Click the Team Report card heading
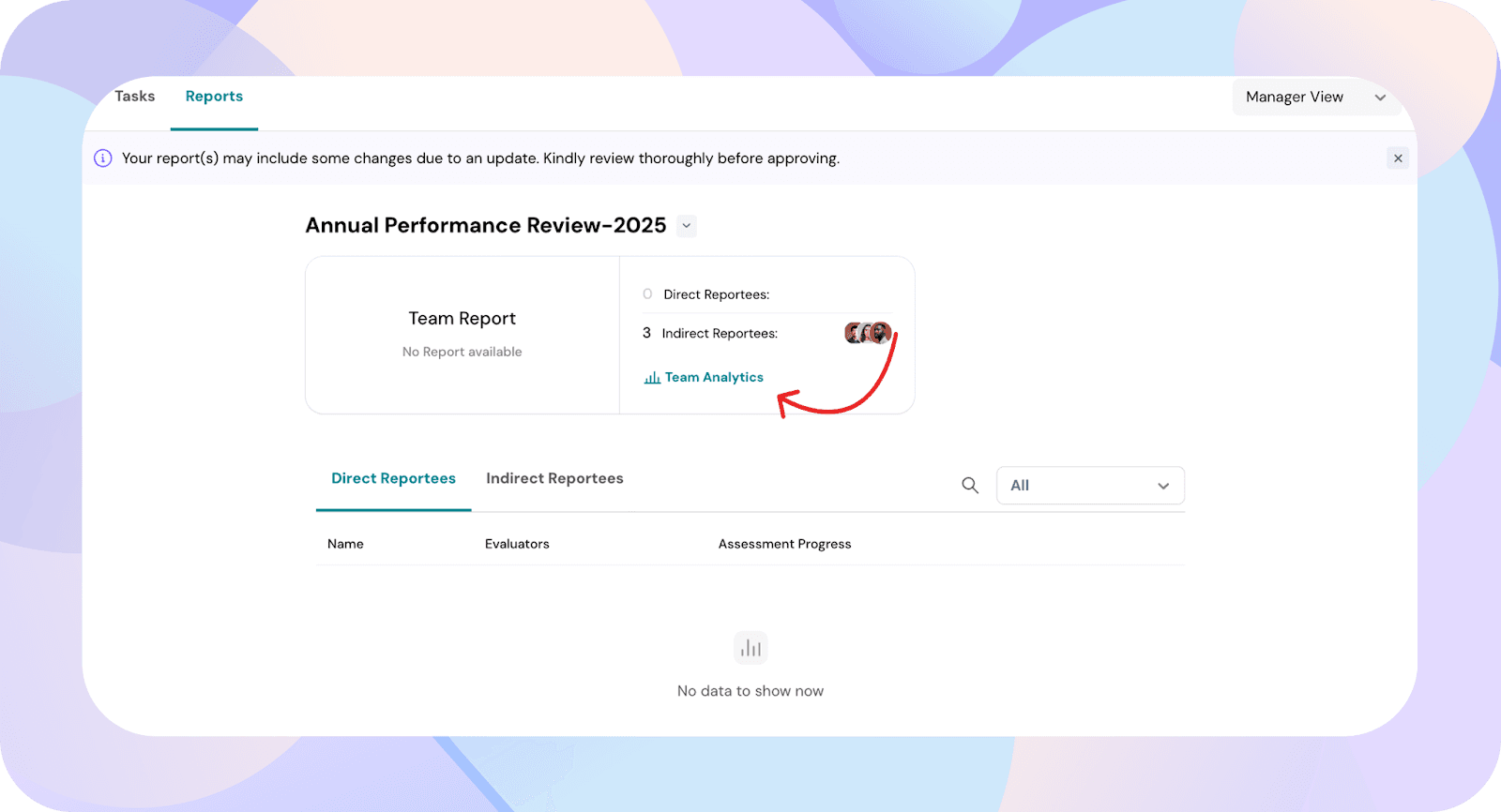The width and height of the screenshot is (1501, 812). coord(462,319)
